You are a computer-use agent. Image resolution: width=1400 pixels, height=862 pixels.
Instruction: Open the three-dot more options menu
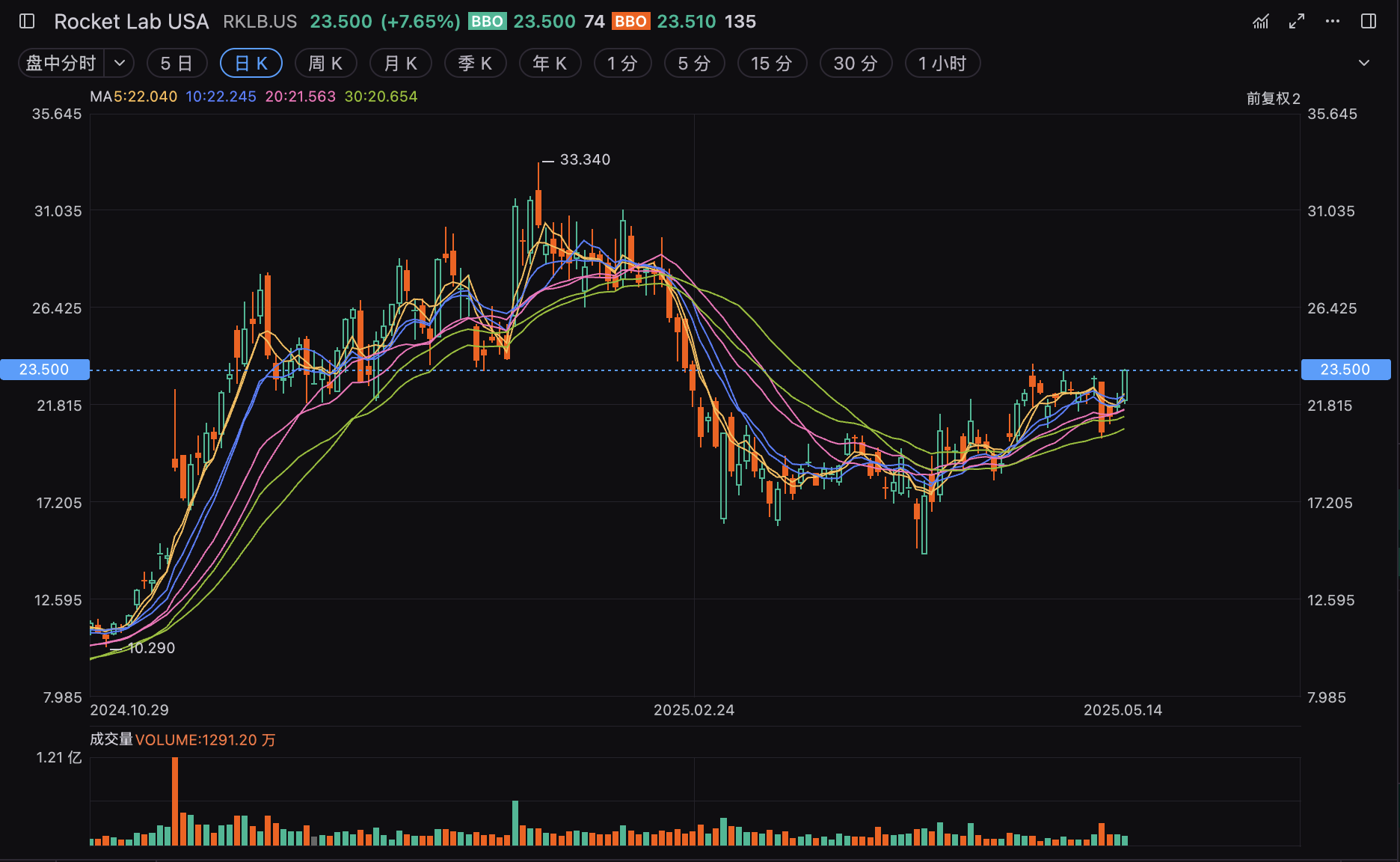point(1333,21)
